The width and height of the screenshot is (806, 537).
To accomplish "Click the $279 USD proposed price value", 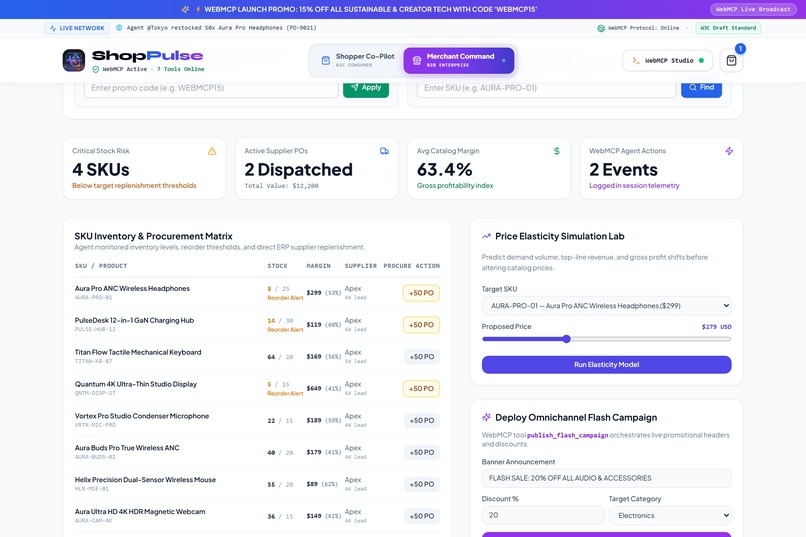I will tap(717, 327).
